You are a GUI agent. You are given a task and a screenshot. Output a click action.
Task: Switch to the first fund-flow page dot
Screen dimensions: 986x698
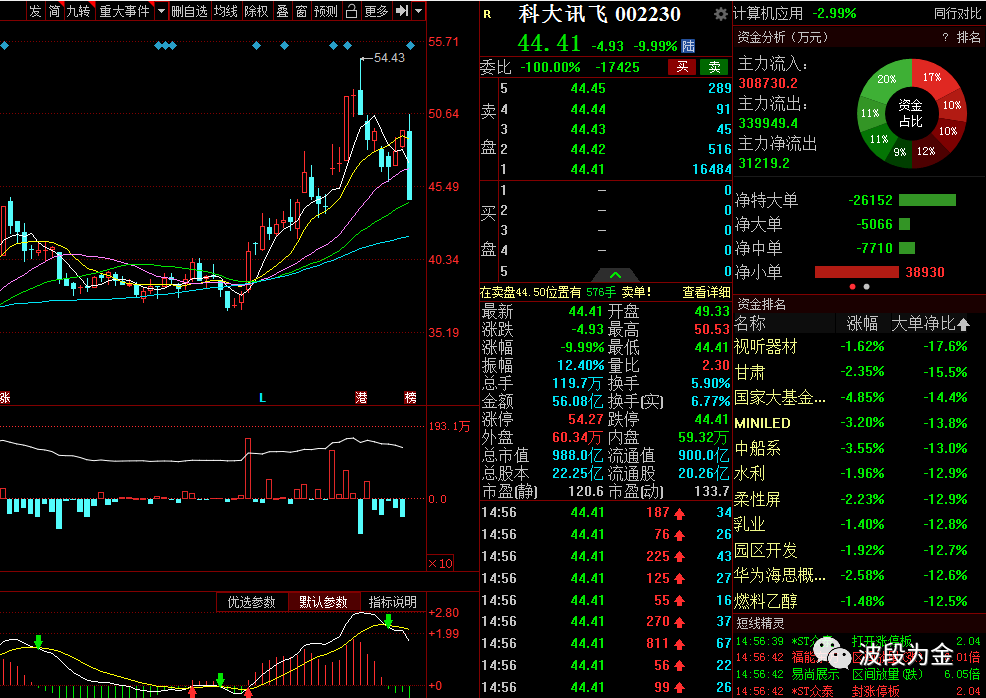pyautogui.click(x=853, y=287)
